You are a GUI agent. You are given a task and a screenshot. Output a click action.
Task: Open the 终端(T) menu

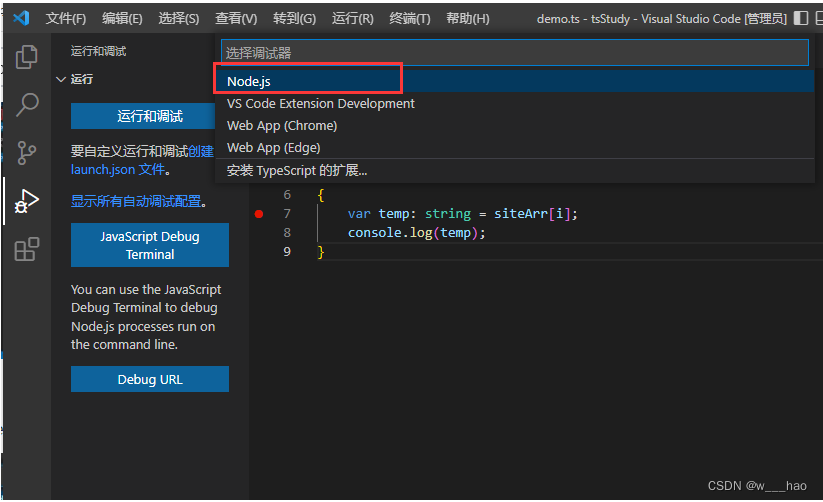click(x=409, y=19)
